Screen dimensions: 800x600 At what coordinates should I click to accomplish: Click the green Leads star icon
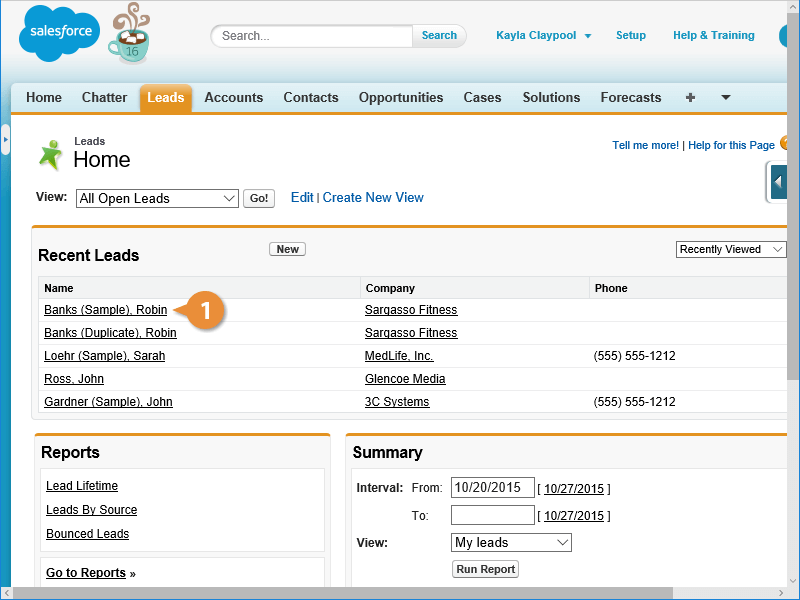51,155
